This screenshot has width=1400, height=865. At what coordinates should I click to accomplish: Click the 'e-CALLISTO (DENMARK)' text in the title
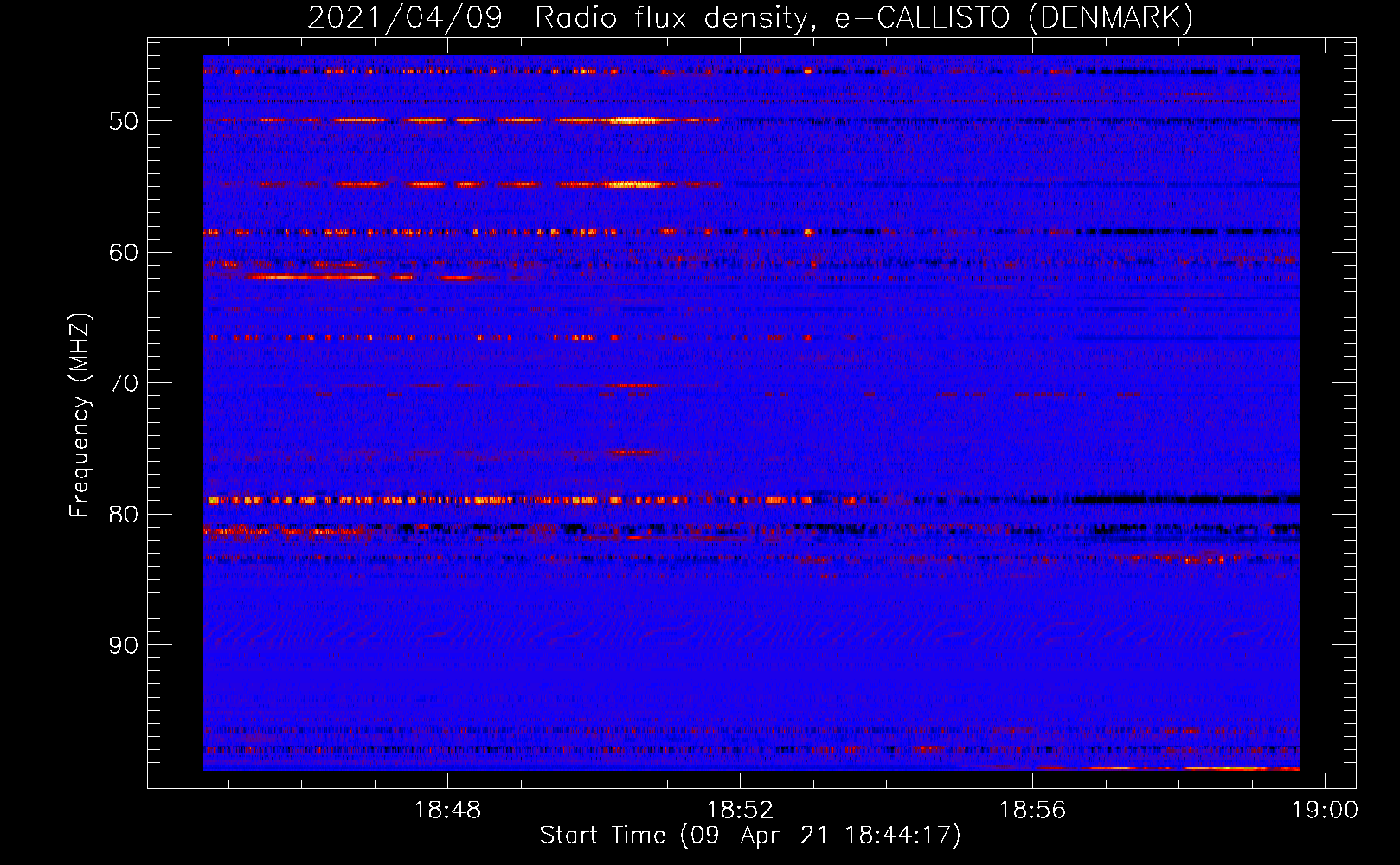click(1013, 18)
